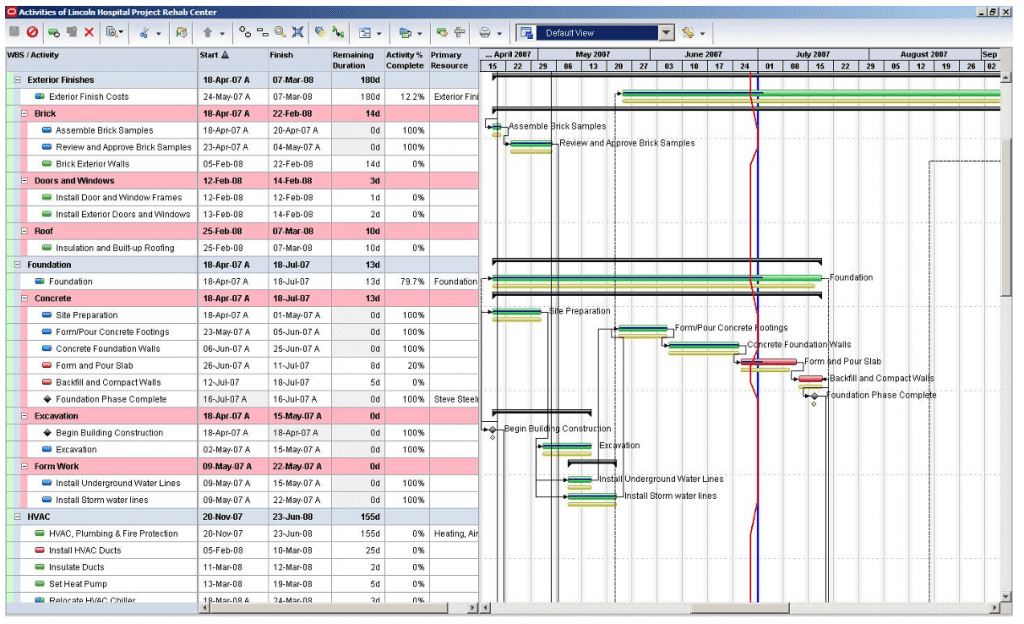Screen dimensions: 1024x624
Task: Collapse the Brick WBS node
Action: pos(24,114)
